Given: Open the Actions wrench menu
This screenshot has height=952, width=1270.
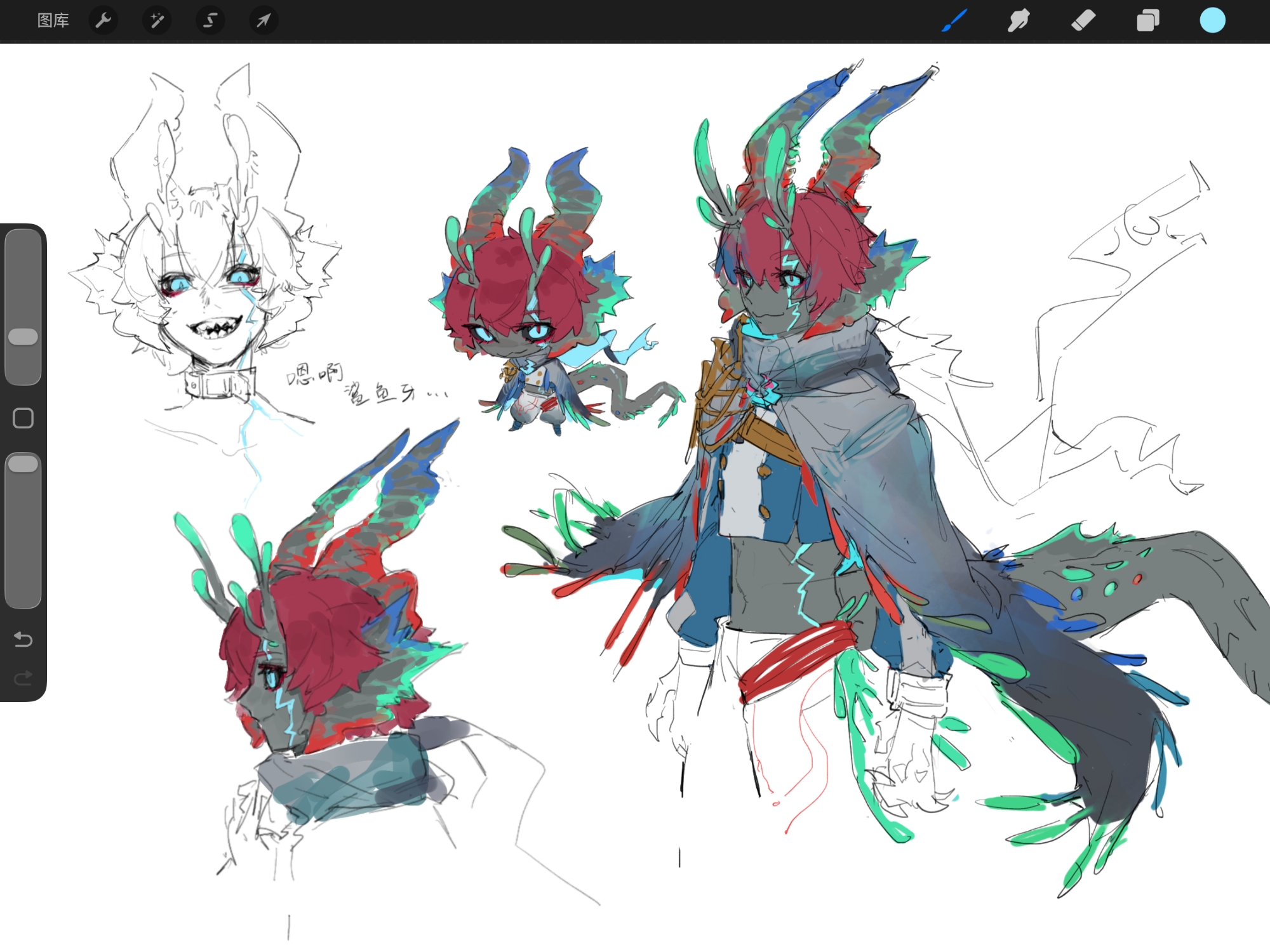Looking at the screenshot, I should tap(104, 21).
